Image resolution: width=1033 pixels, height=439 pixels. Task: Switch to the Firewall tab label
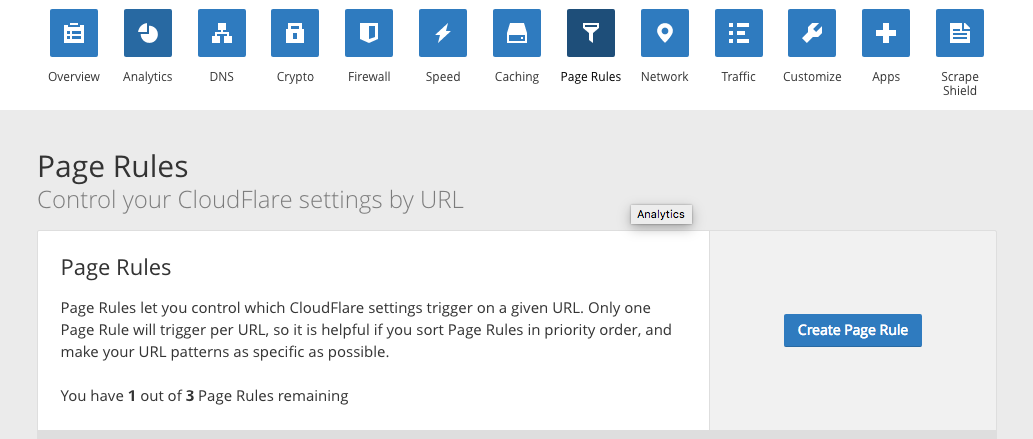(x=369, y=77)
